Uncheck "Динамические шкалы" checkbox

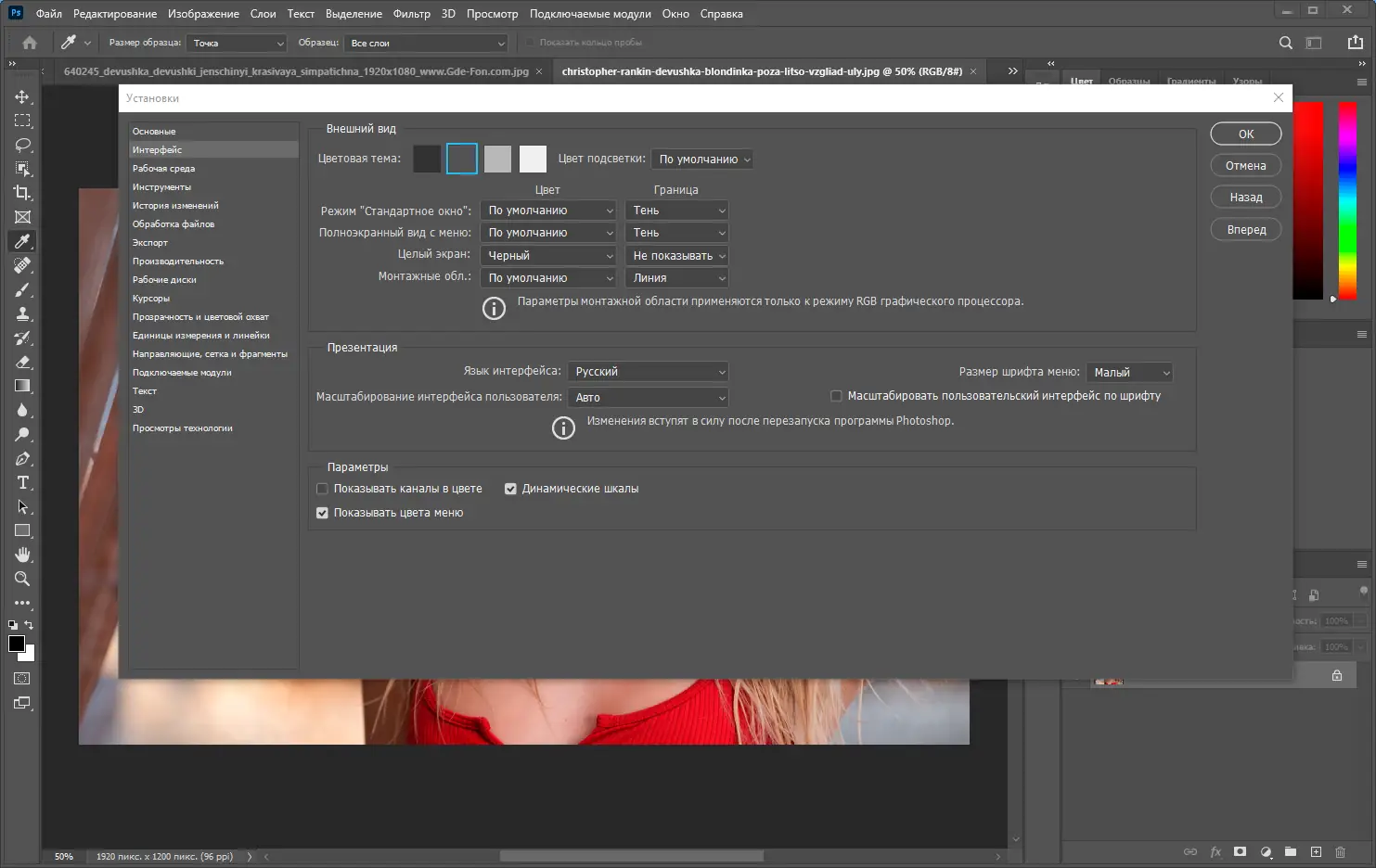pyautogui.click(x=510, y=489)
